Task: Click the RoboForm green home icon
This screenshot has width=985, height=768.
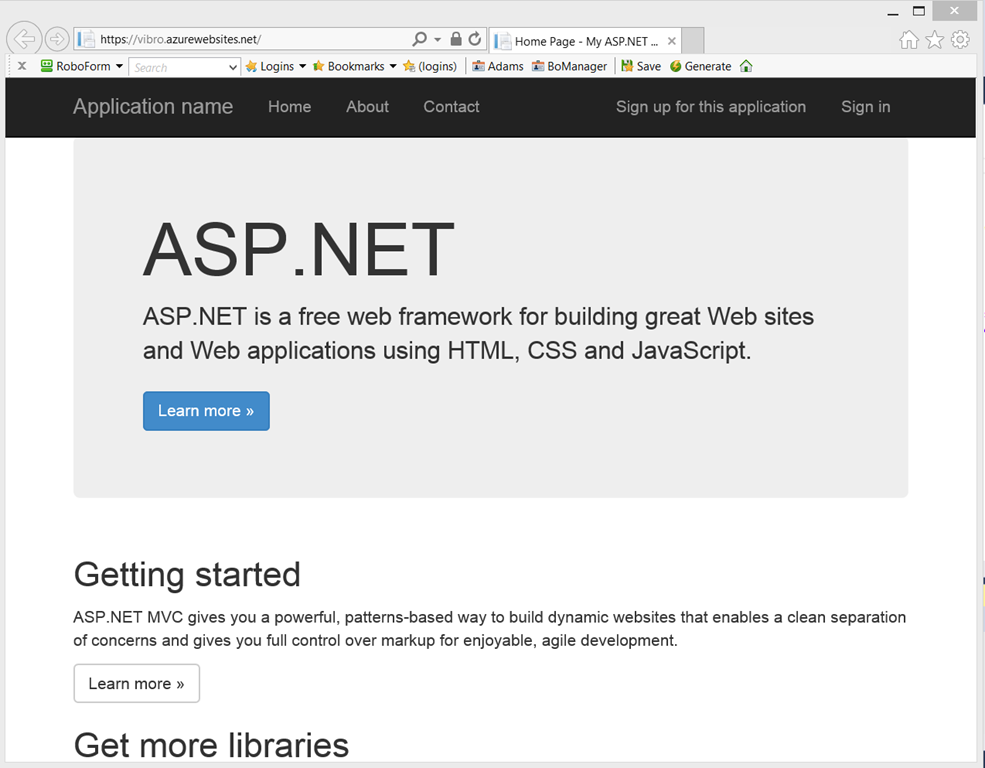Action: 746,66
